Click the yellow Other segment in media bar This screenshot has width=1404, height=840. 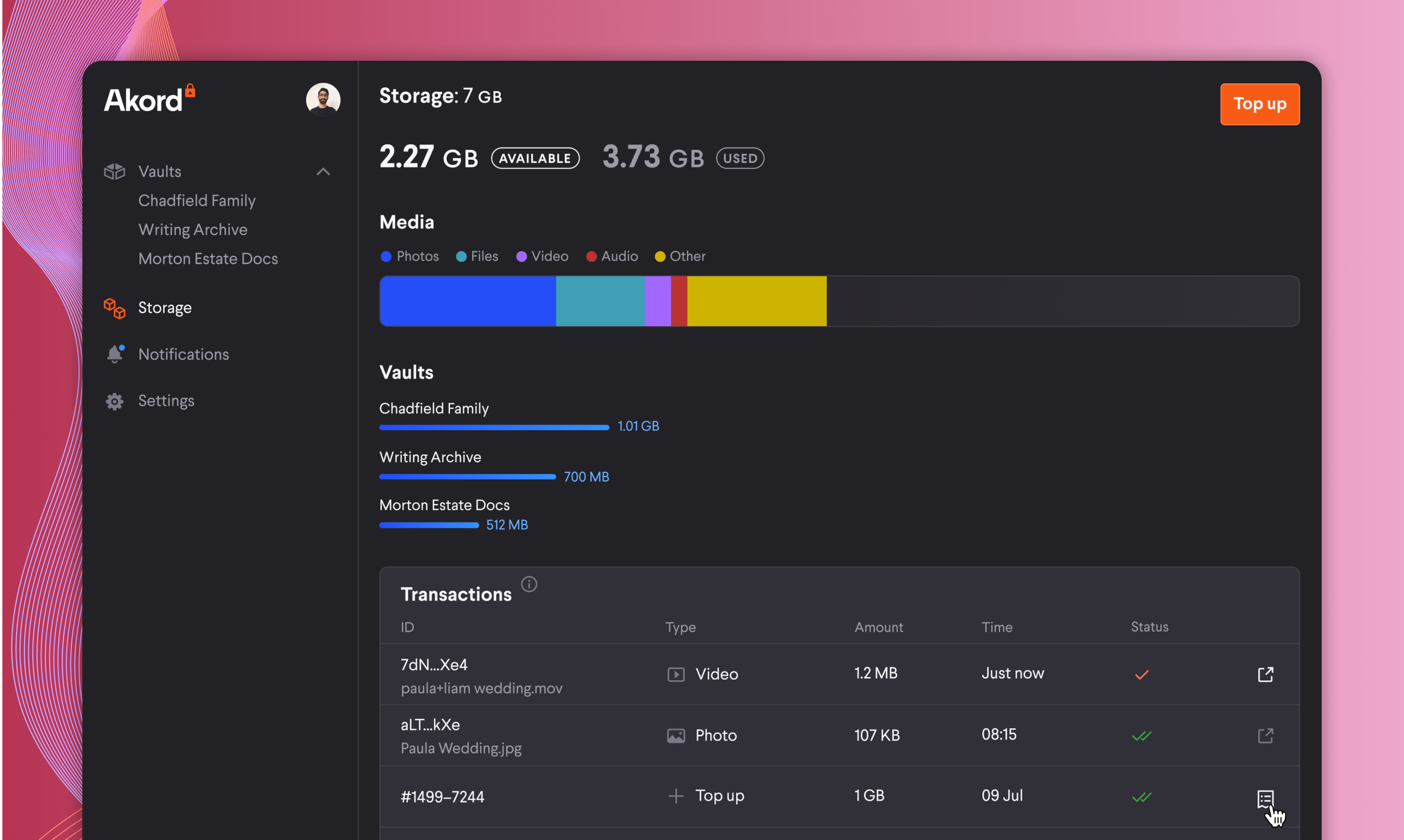756,301
